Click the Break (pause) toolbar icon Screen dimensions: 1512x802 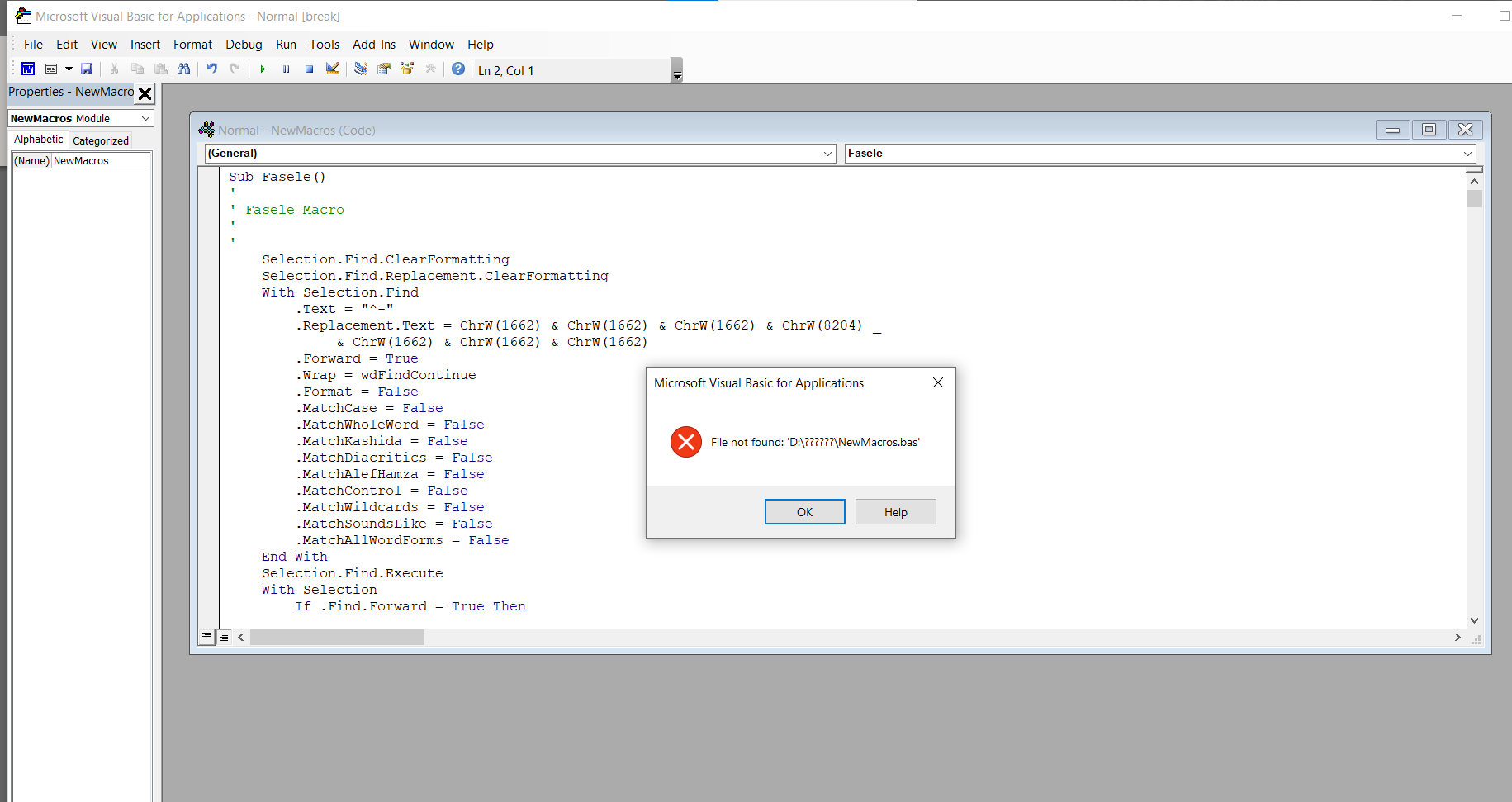286,69
